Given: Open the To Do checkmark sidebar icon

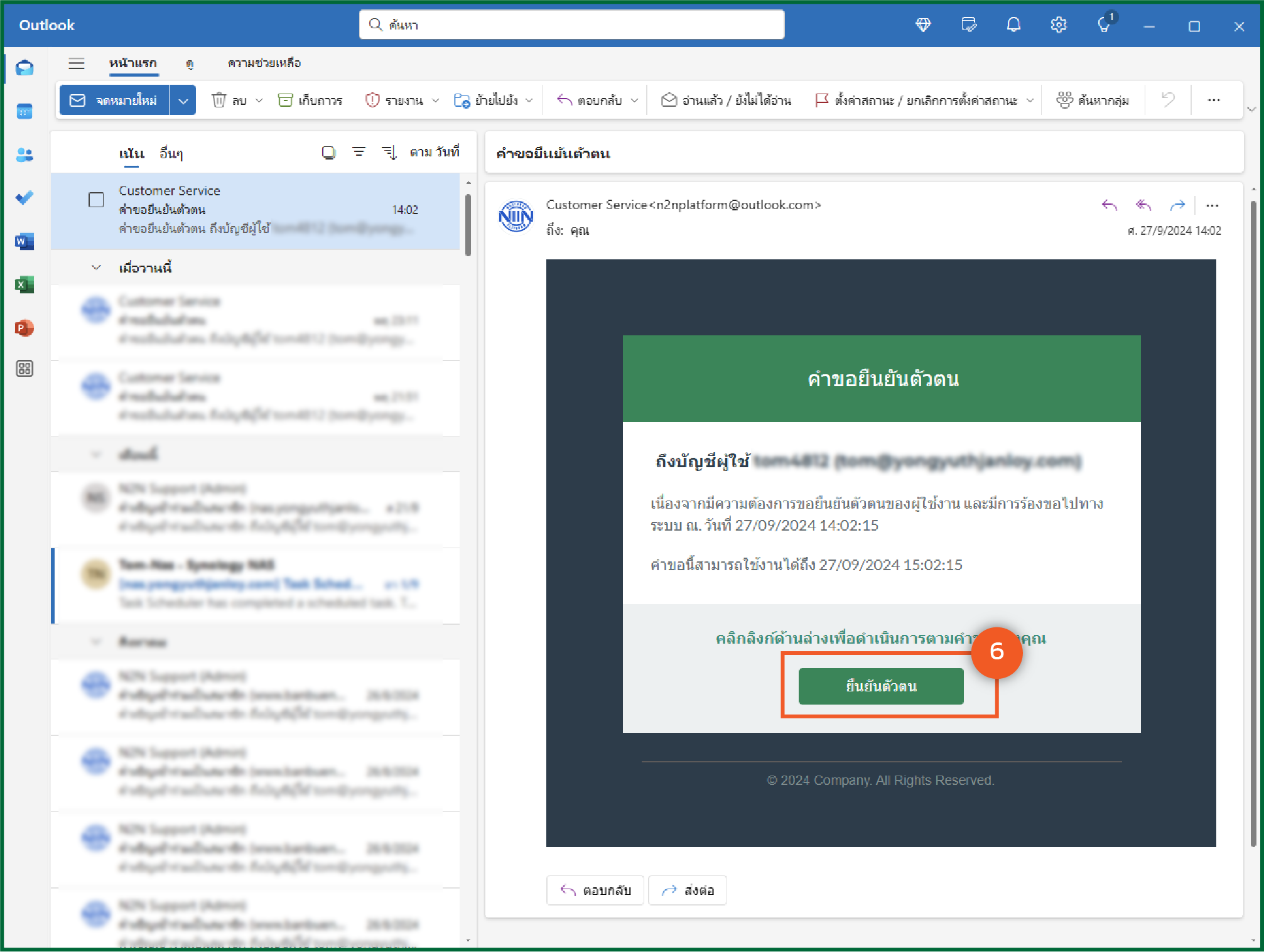Looking at the screenshot, I should pos(24,198).
